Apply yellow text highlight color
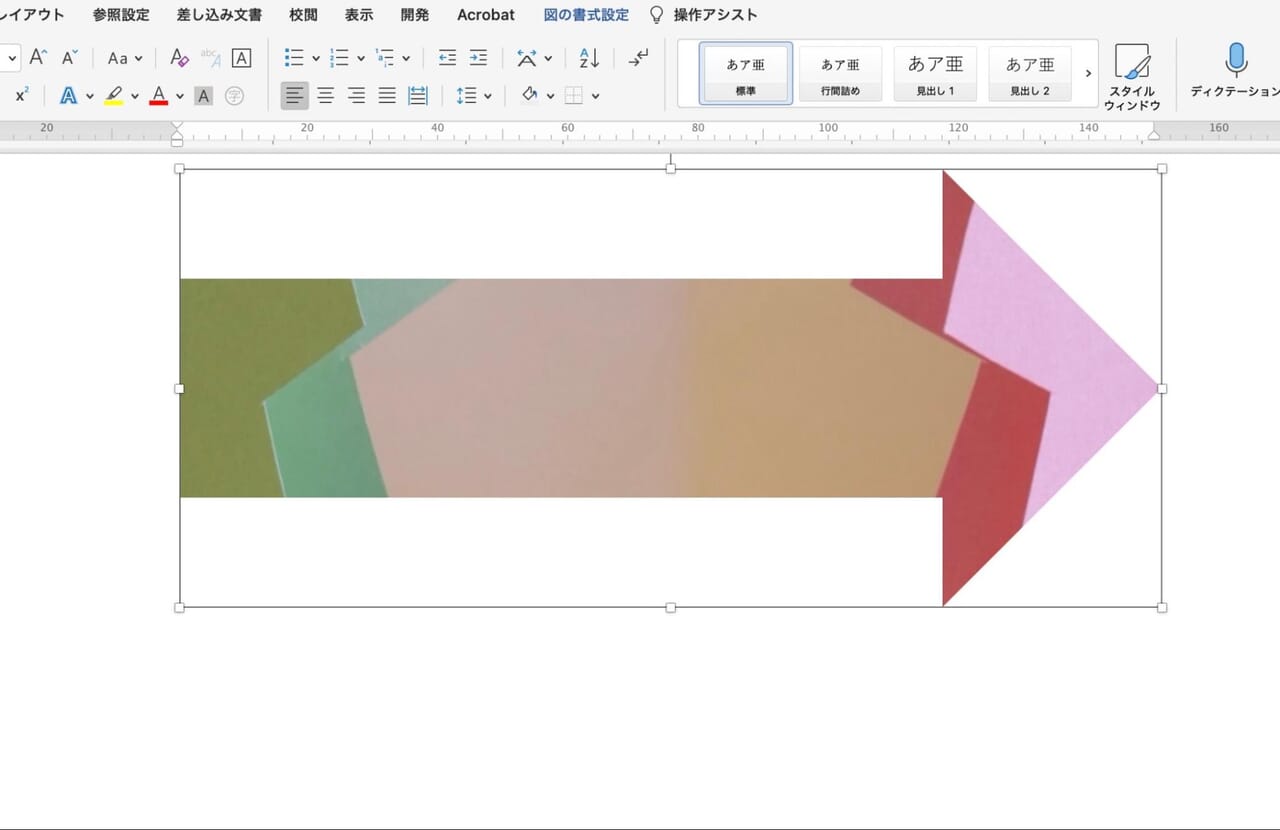The image size is (1280, 830). 114,96
